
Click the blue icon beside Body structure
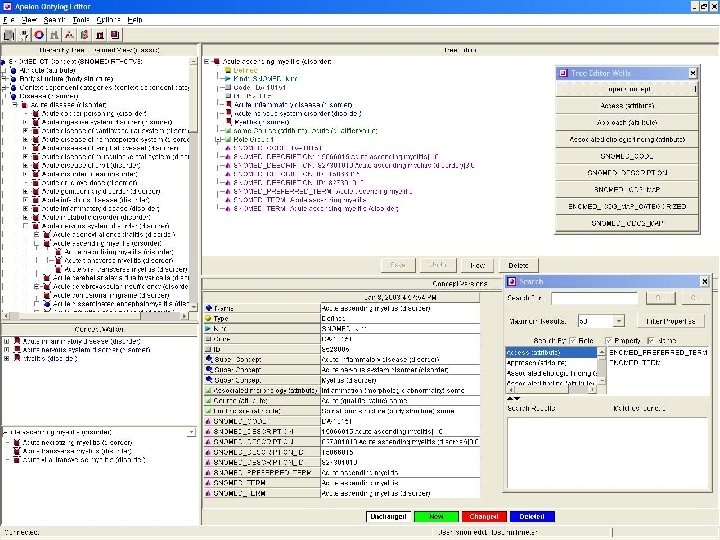coord(12,80)
